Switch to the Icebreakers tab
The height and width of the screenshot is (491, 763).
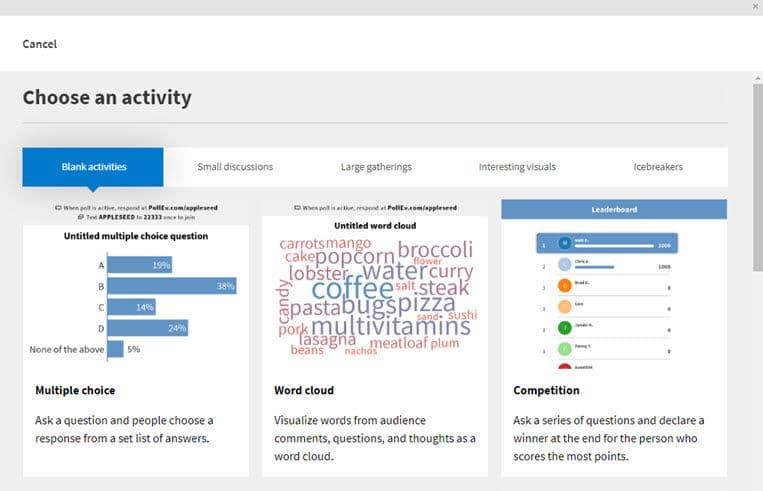(658, 167)
